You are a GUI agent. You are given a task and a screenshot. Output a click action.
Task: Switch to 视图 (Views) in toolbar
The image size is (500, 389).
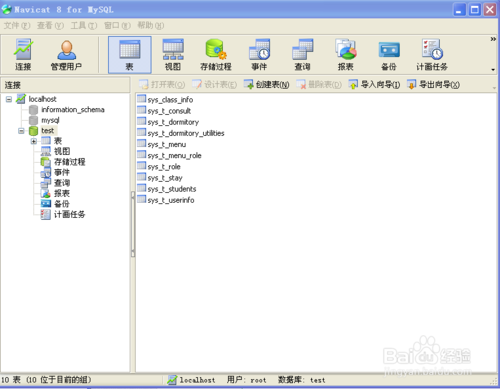click(x=173, y=55)
